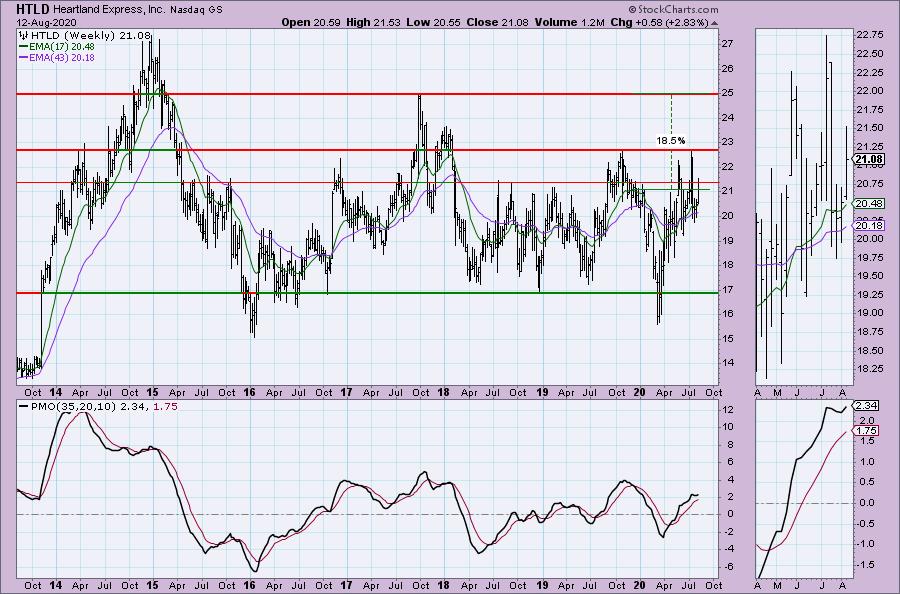Click the Volume 1.2M value

(x=569, y=22)
